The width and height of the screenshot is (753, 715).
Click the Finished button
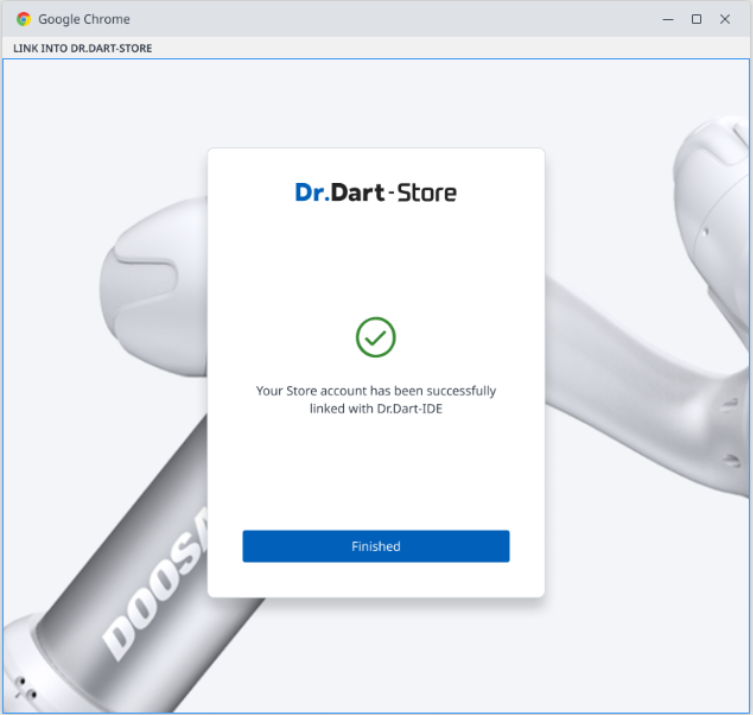coord(376,546)
